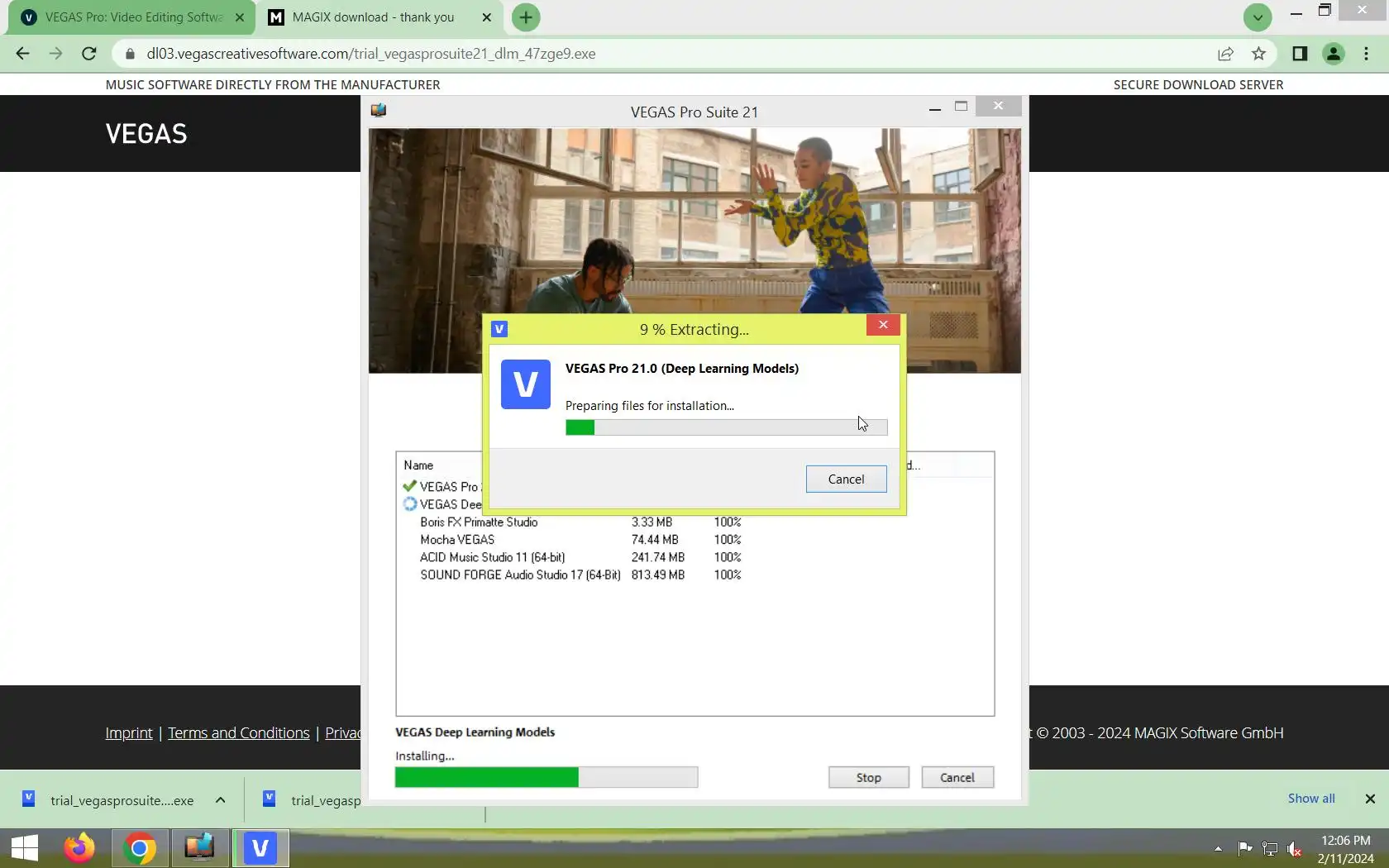Bookmark this page with star icon
1389x868 pixels.
[1258, 54]
